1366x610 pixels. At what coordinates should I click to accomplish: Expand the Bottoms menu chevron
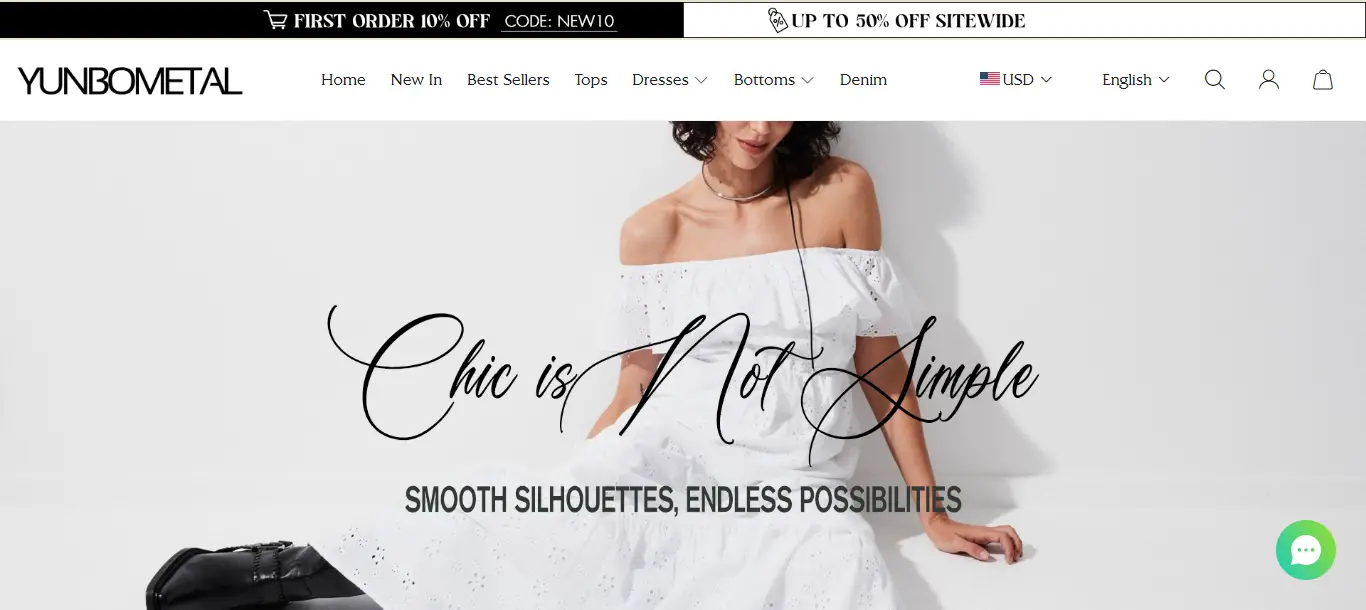pyautogui.click(x=807, y=80)
